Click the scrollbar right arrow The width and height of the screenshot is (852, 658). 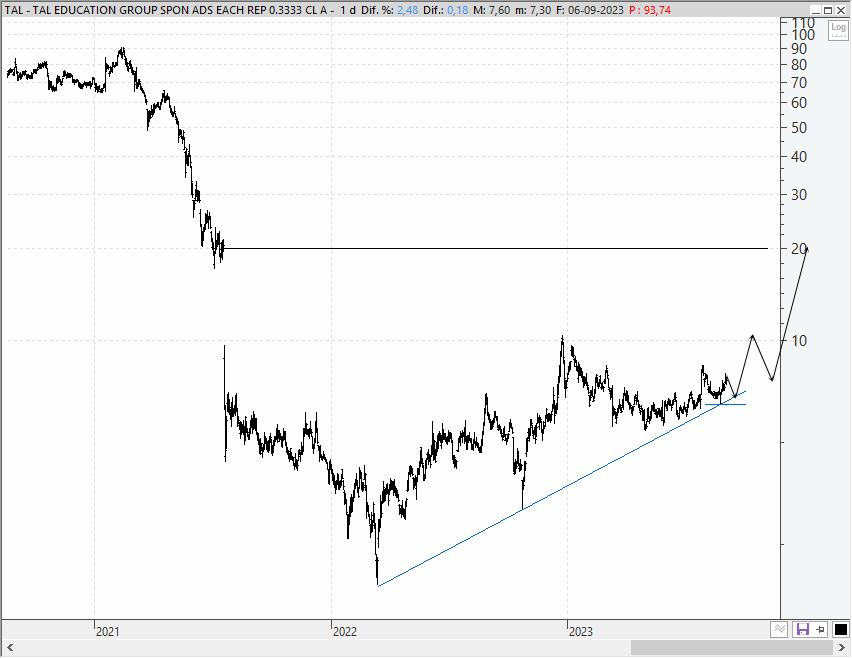point(842,647)
